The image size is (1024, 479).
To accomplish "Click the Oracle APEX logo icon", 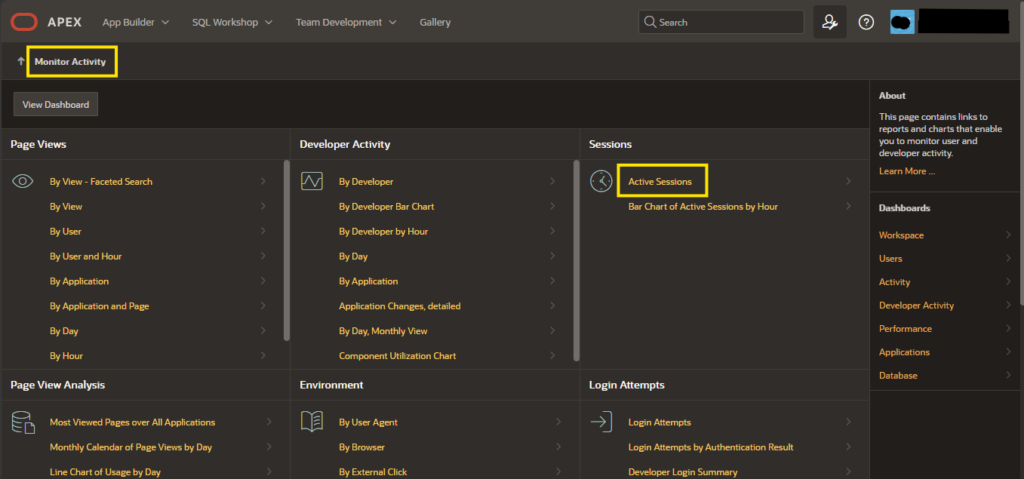I will (24, 22).
